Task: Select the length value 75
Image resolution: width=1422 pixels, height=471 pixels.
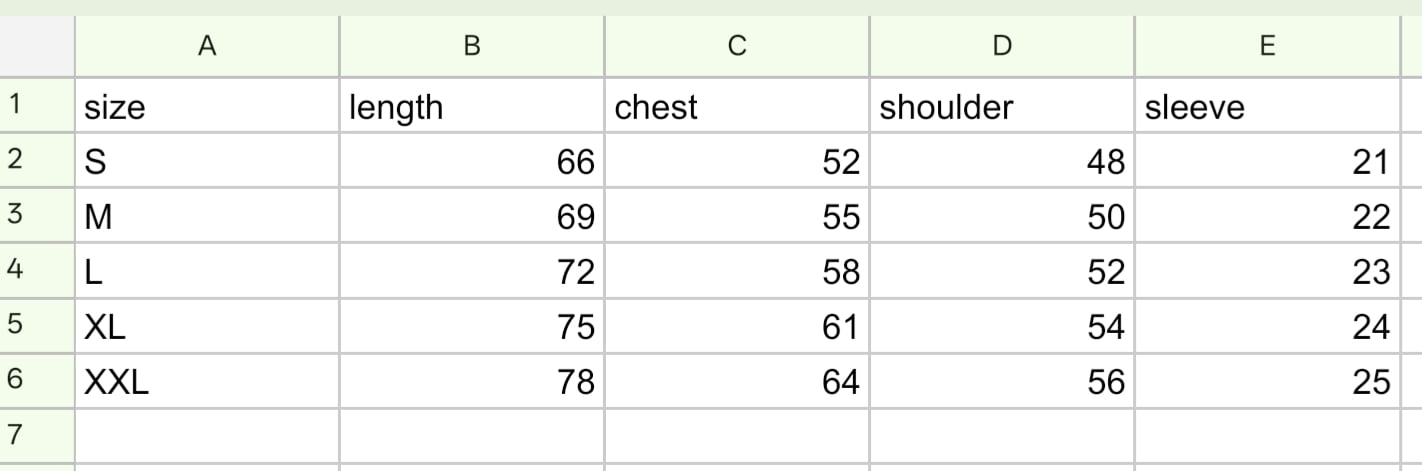Action: pos(472,325)
